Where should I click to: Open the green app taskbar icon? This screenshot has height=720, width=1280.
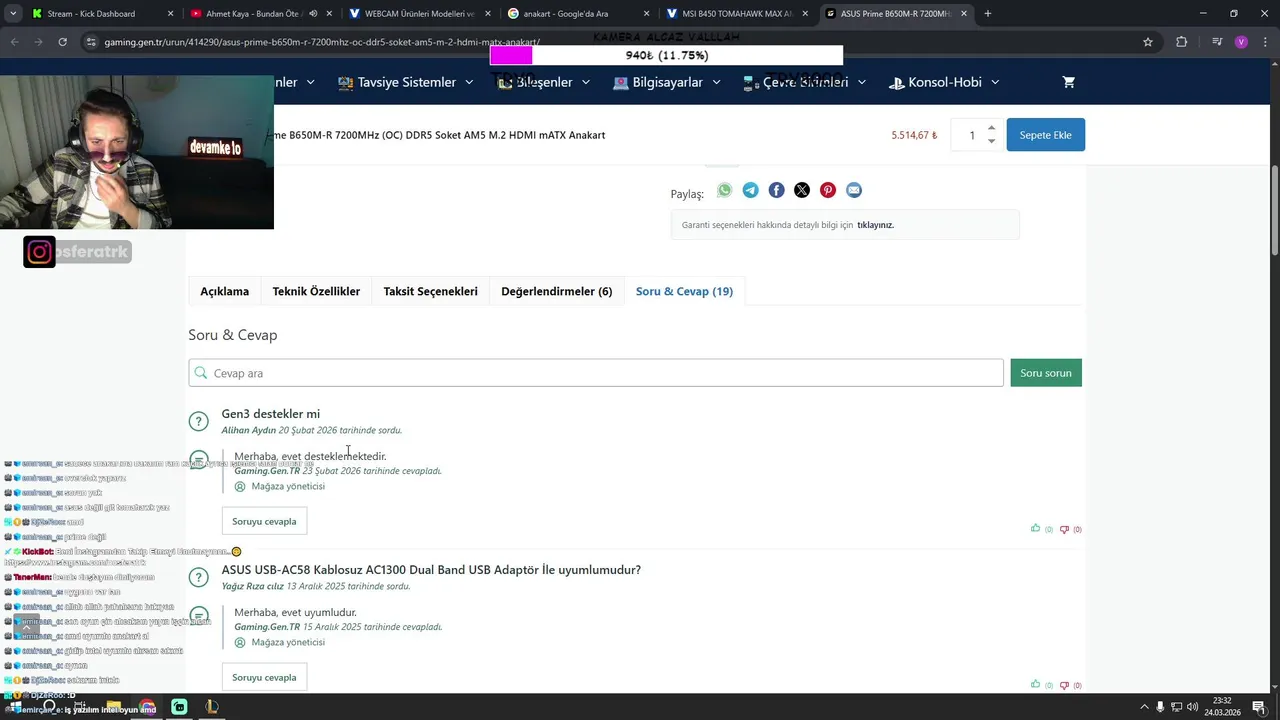[179, 707]
